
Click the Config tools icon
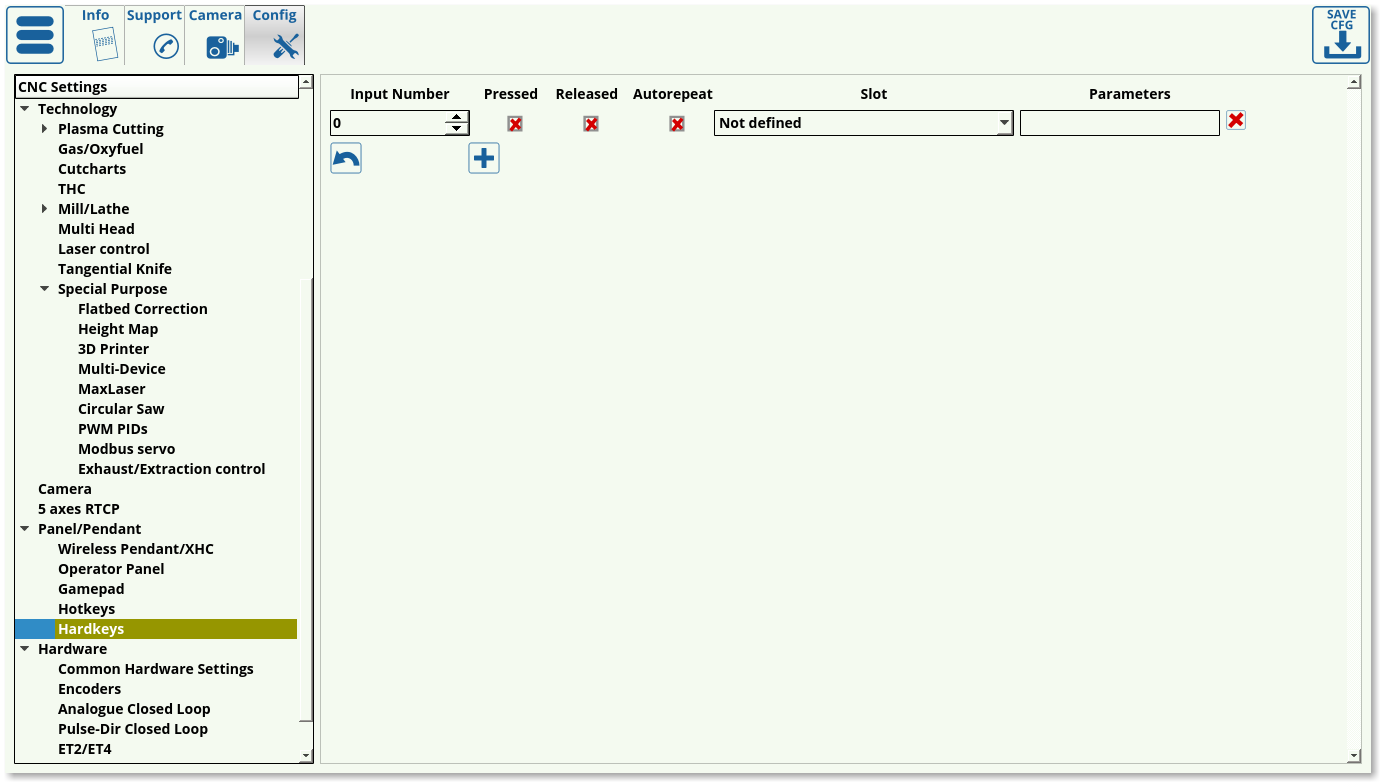click(285, 46)
